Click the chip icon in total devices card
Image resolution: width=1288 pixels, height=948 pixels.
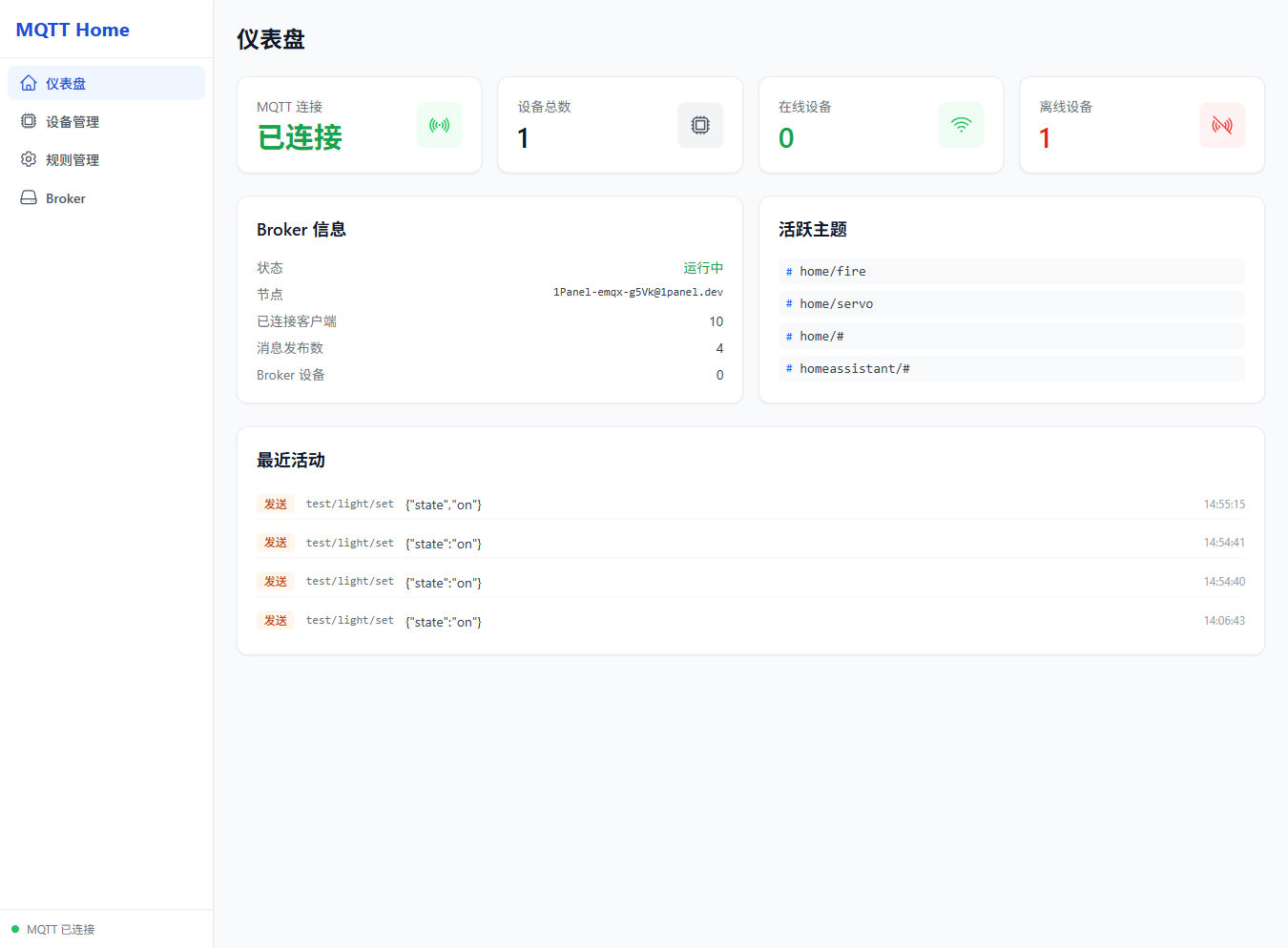700,125
